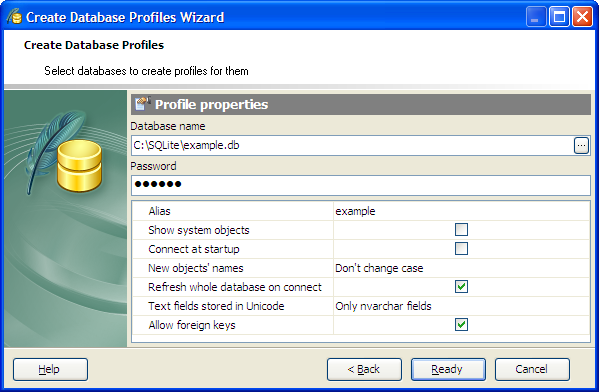Screen dimensions: 599x392
Task: Uncheck Refresh whole database on connect
Action: tap(461, 287)
